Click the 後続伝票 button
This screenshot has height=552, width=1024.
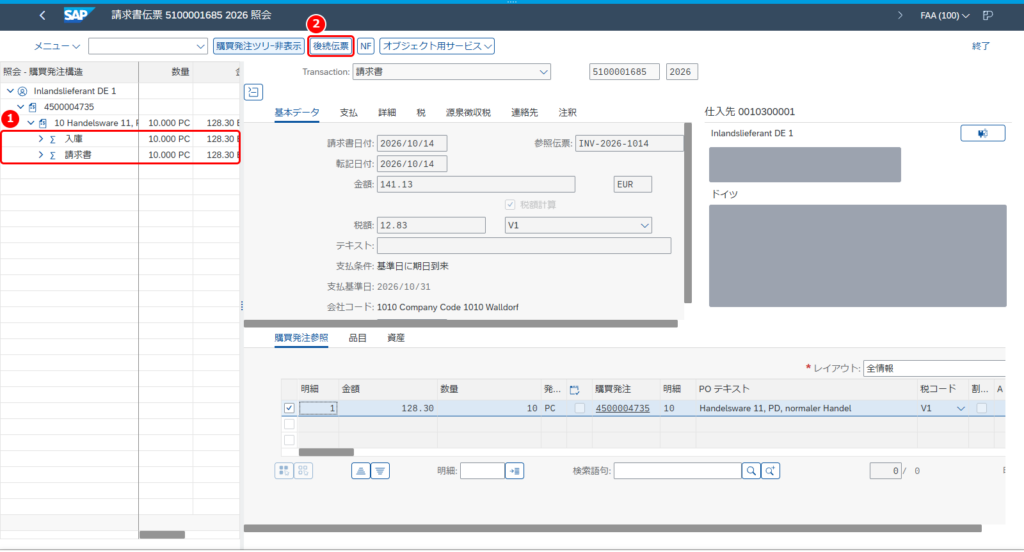tap(330, 46)
